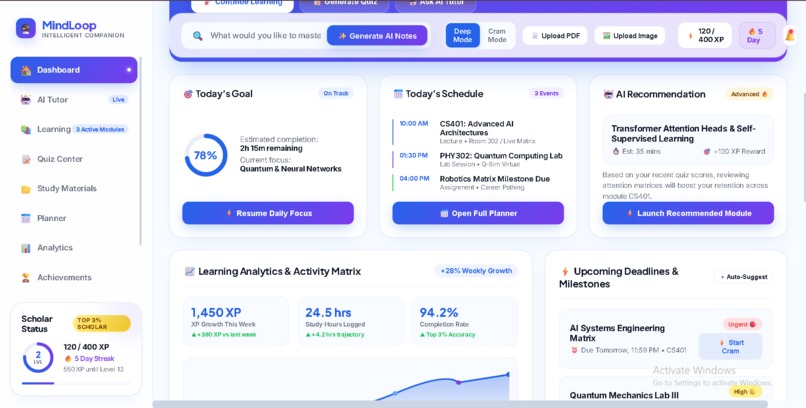Click Open Full Planner button
Screen dimensions: 806x408
point(478,213)
